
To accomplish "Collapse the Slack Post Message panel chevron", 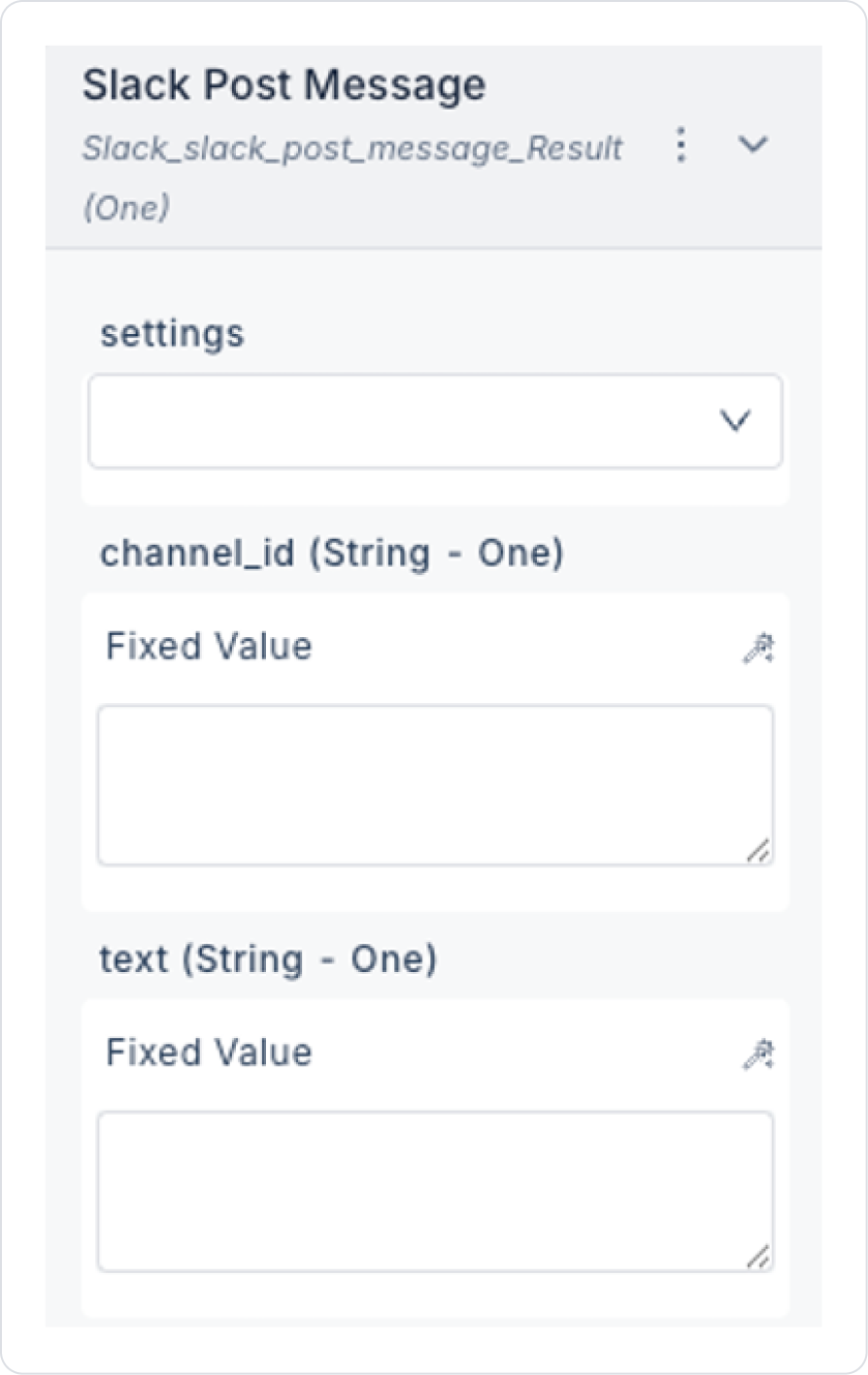I will (x=753, y=146).
